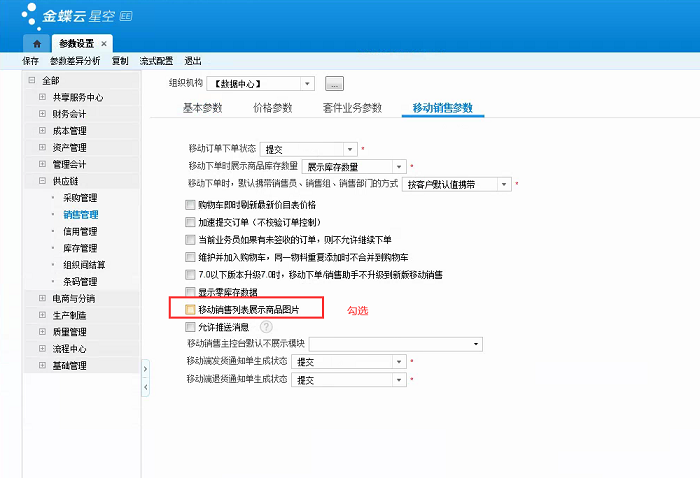Select 采购管理 in the tree
Viewport: 700px width, 478px height.
(x=80, y=198)
